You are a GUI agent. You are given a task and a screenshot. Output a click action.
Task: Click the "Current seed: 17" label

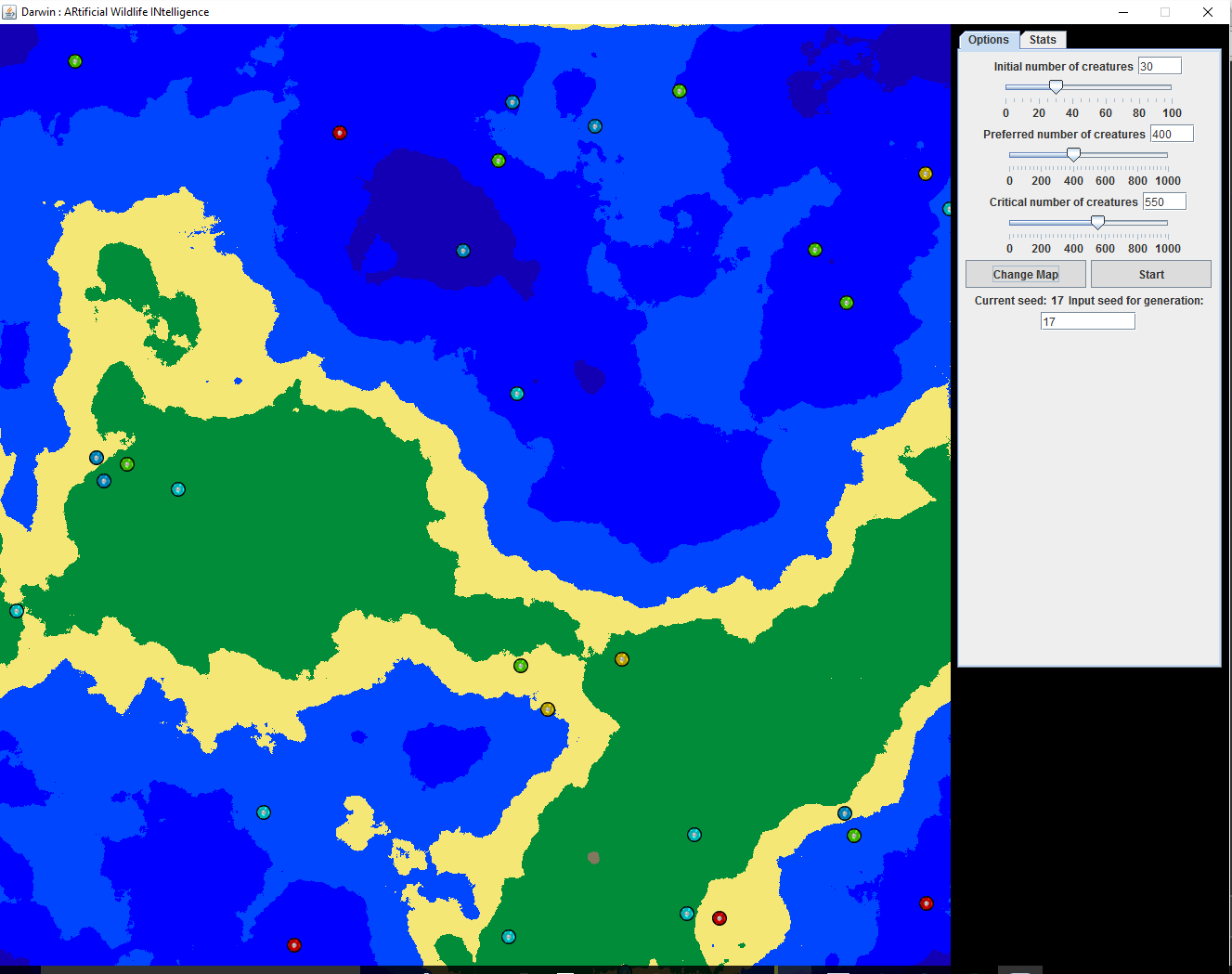coord(1018,301)
